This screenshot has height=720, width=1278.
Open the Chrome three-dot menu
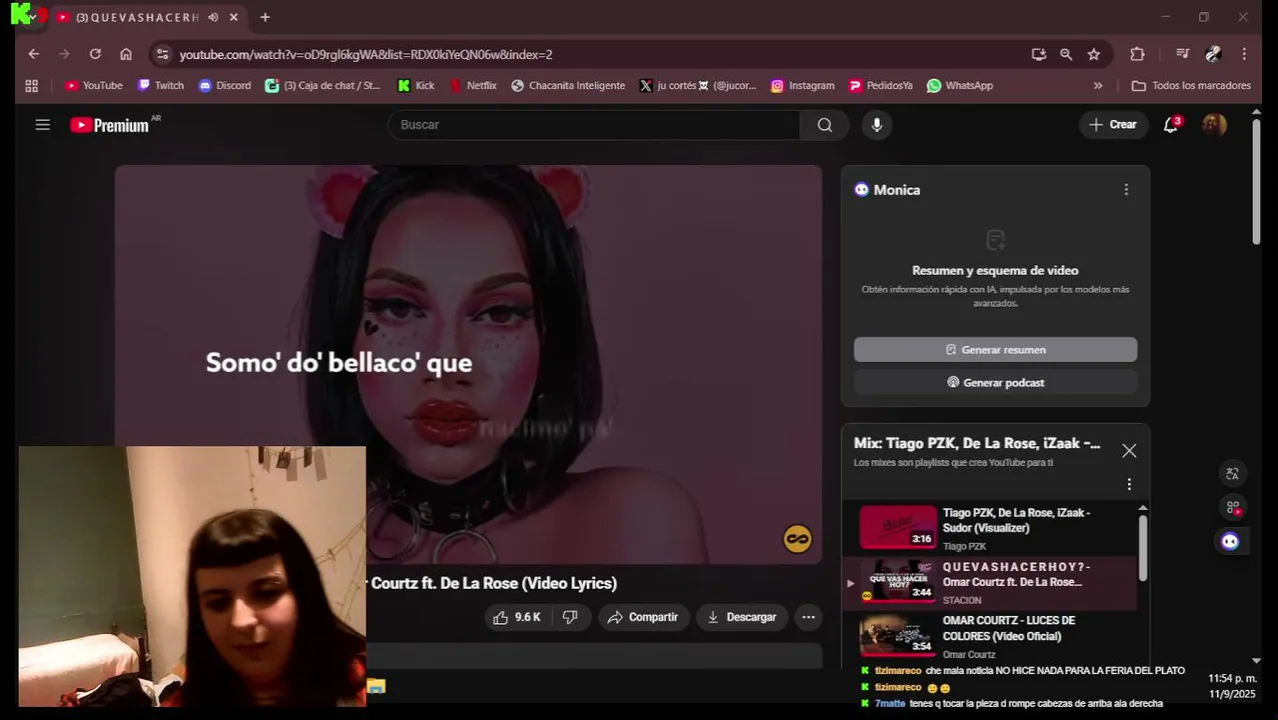pos(1244,54)
